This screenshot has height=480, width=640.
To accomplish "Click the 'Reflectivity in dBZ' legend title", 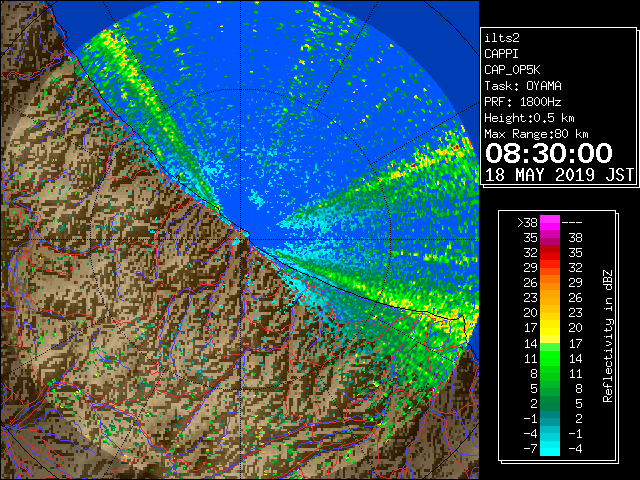I will coord(608,336).
